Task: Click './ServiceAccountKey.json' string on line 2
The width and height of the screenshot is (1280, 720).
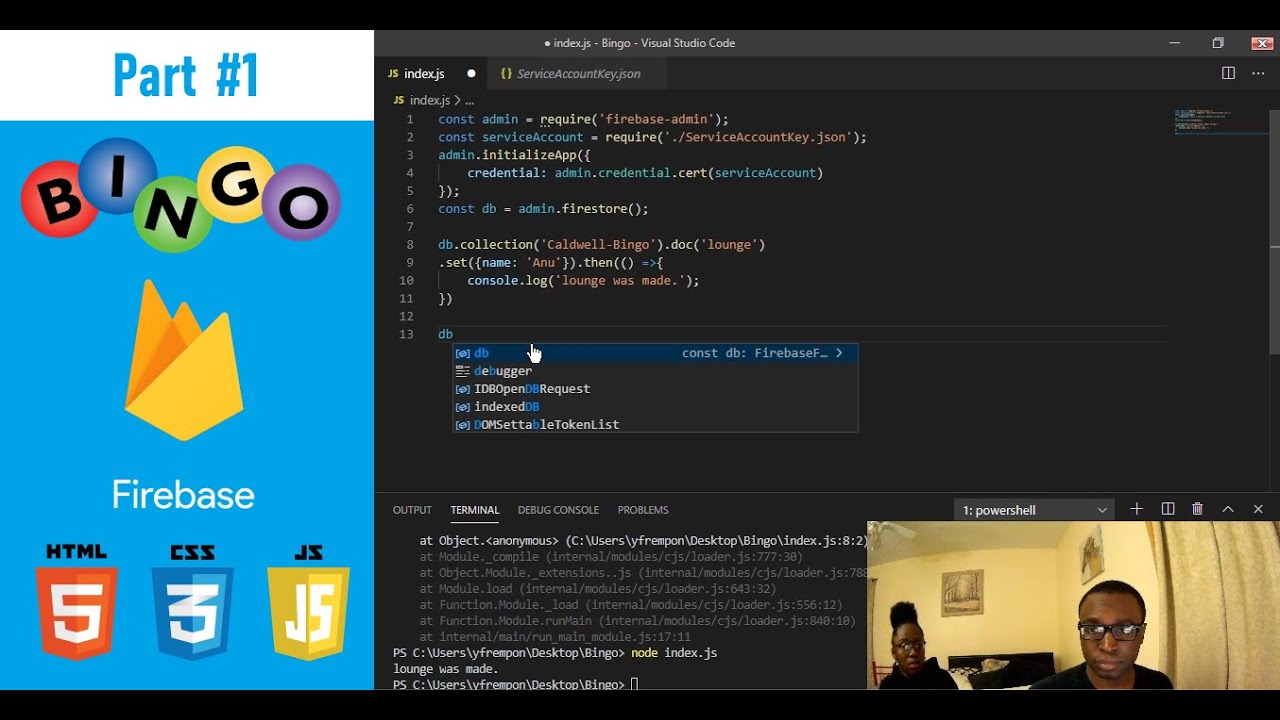Action: click(x=754, y=137)
